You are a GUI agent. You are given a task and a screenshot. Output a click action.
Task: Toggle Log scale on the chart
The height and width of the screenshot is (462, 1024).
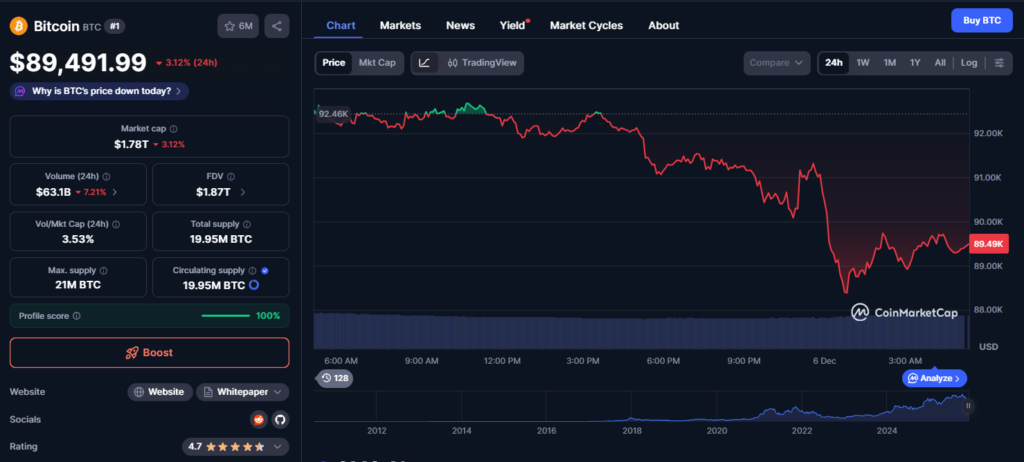(x=968, y=63)
